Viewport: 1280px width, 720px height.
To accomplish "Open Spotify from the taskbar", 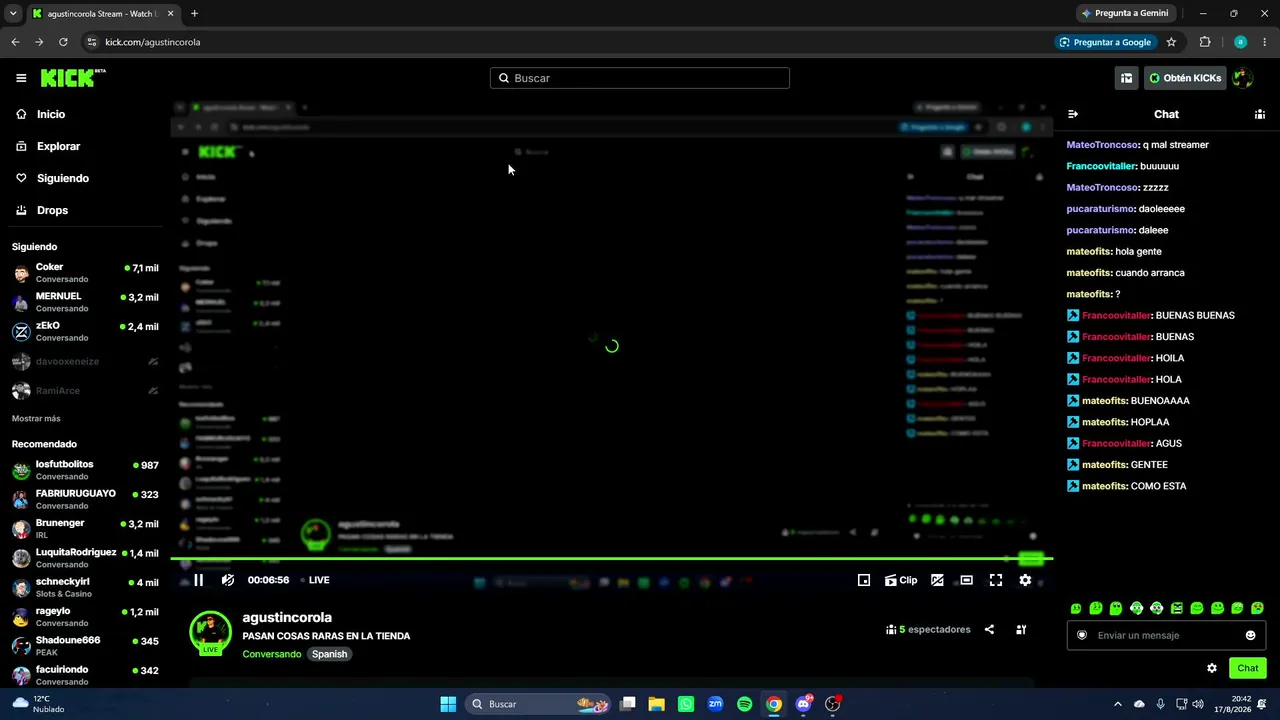I will click(744, 704).
